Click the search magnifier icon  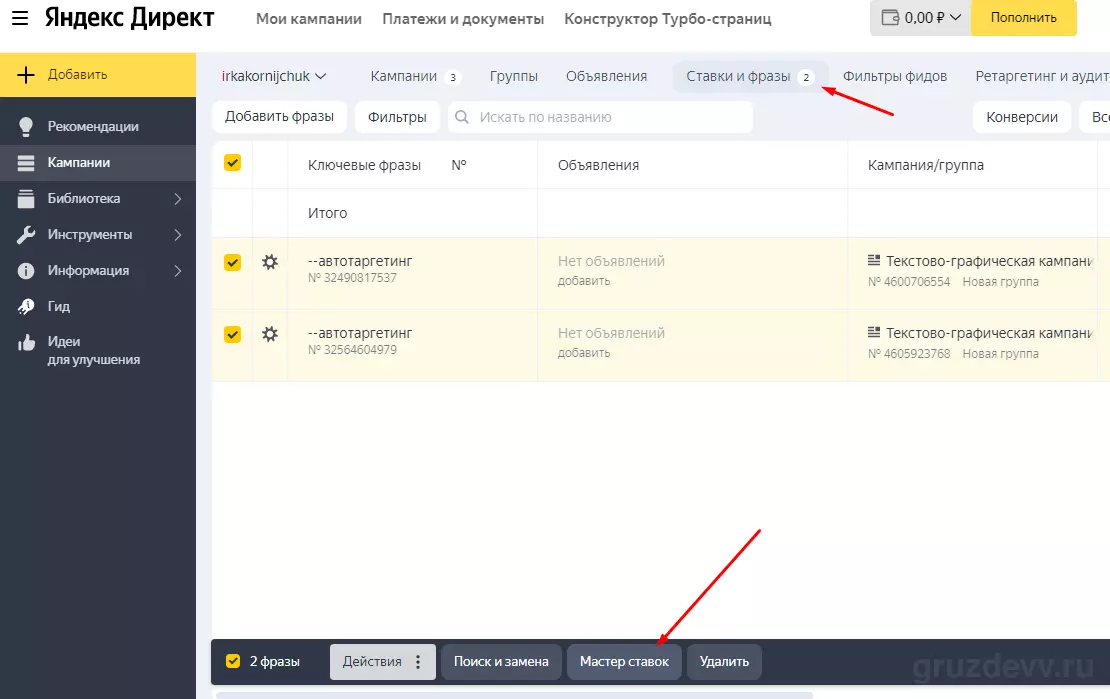point(462,117)
